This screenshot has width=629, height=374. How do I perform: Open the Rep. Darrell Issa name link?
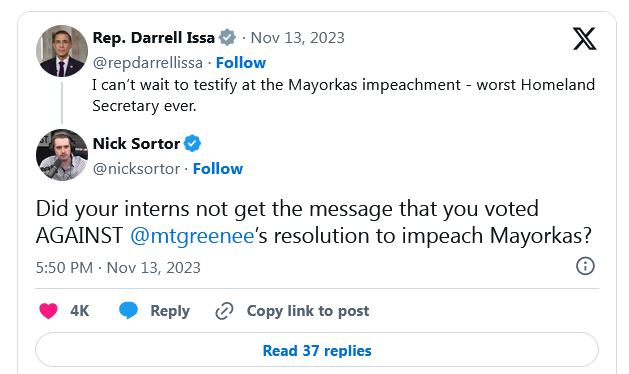pyautogui.click(x=154, y=38)
